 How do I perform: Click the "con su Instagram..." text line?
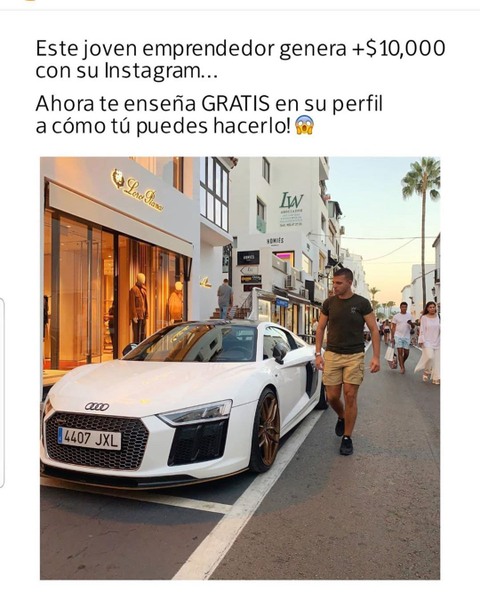tap(126, 71)
